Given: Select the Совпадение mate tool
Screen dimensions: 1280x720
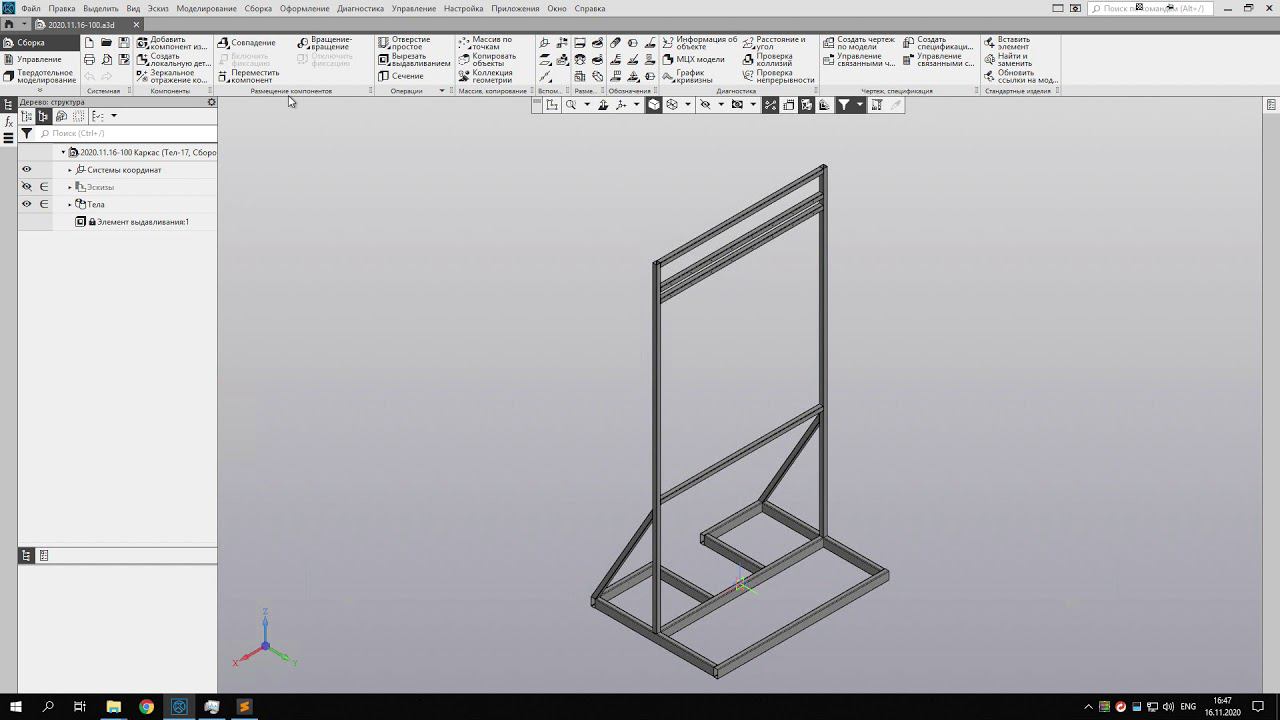Looking at the screenshot, I should point(246,43).
